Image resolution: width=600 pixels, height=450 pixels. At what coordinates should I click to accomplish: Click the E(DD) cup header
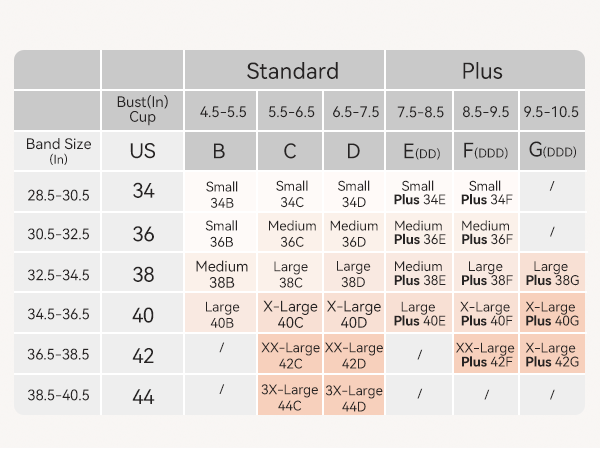(x=418, y=151)
